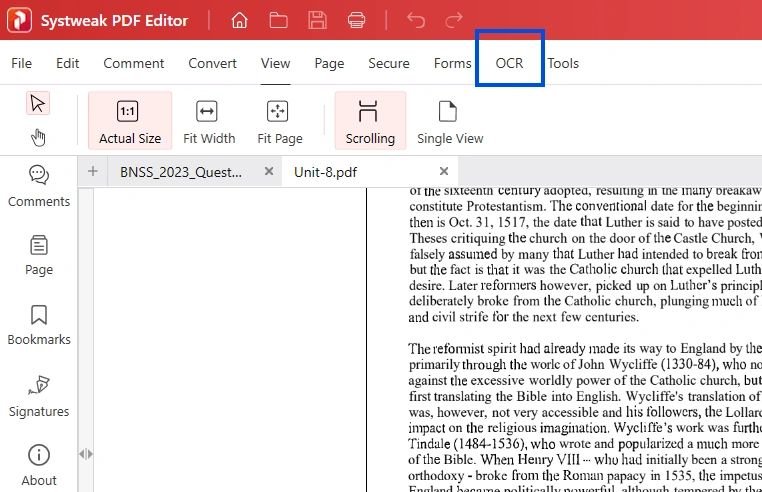Switch to the BNSS_2023_Quest... tab
The image size is (762, 492).
click(180, 172)
